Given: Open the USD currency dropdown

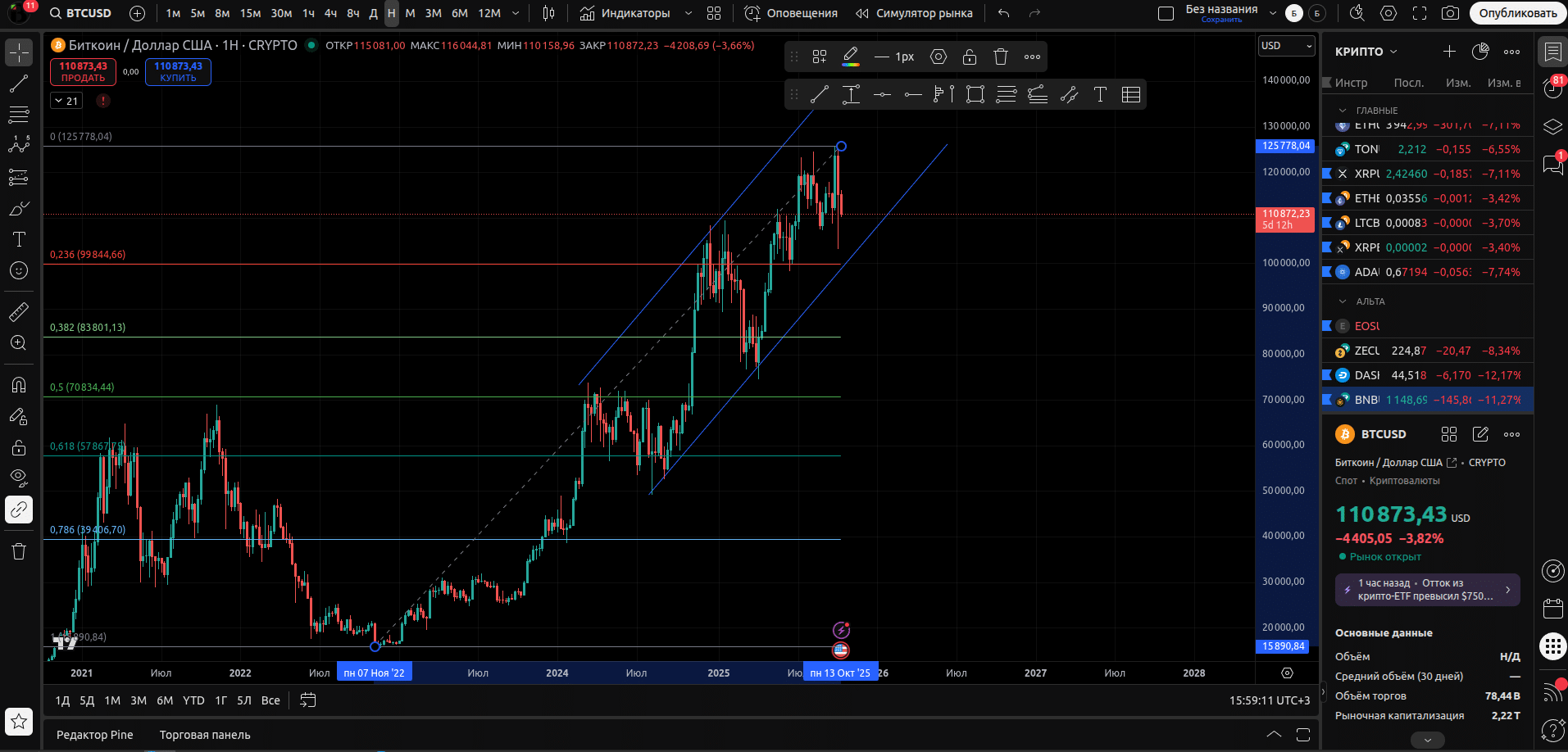Looking at the screenshot, I should [x=1286, y=46].
